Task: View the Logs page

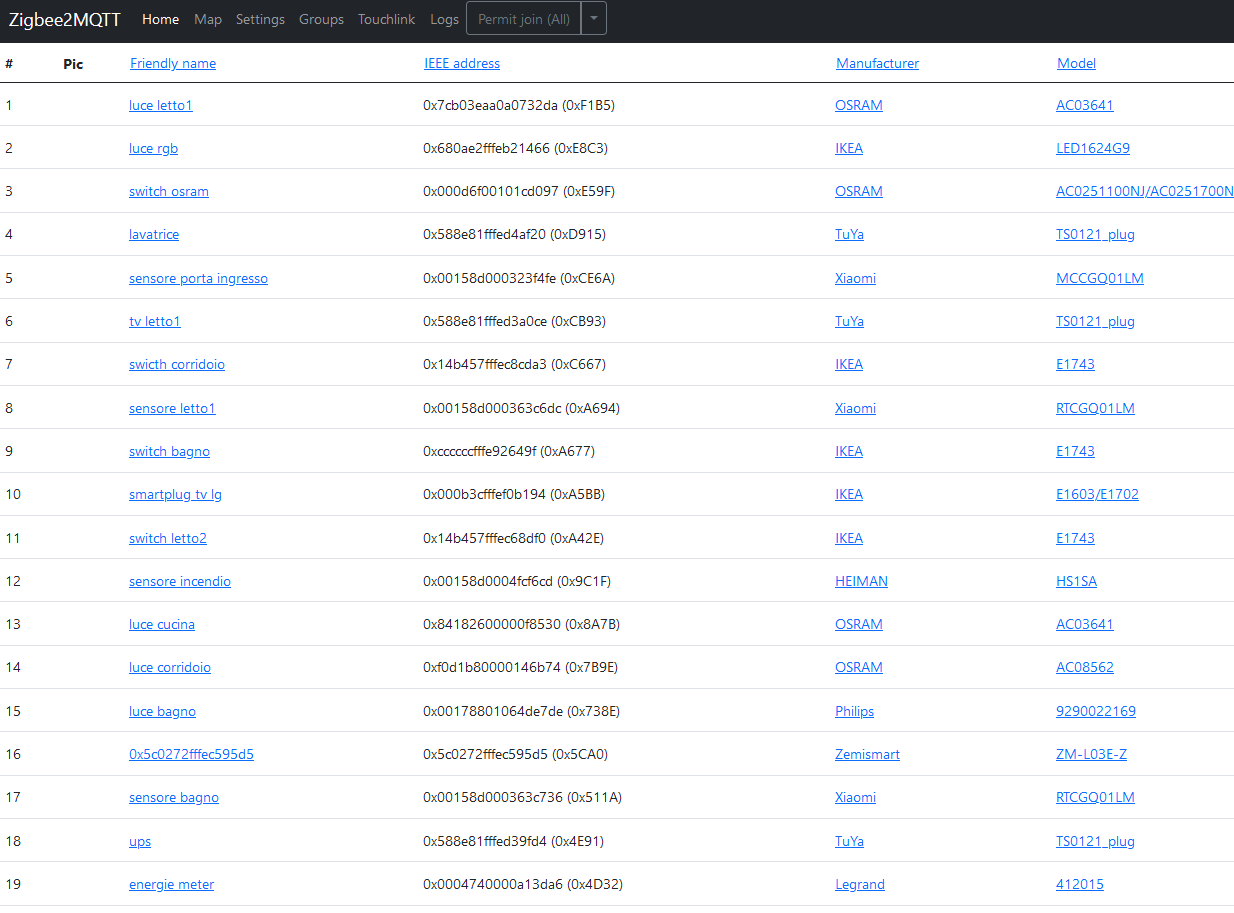Action: (444, 18)
